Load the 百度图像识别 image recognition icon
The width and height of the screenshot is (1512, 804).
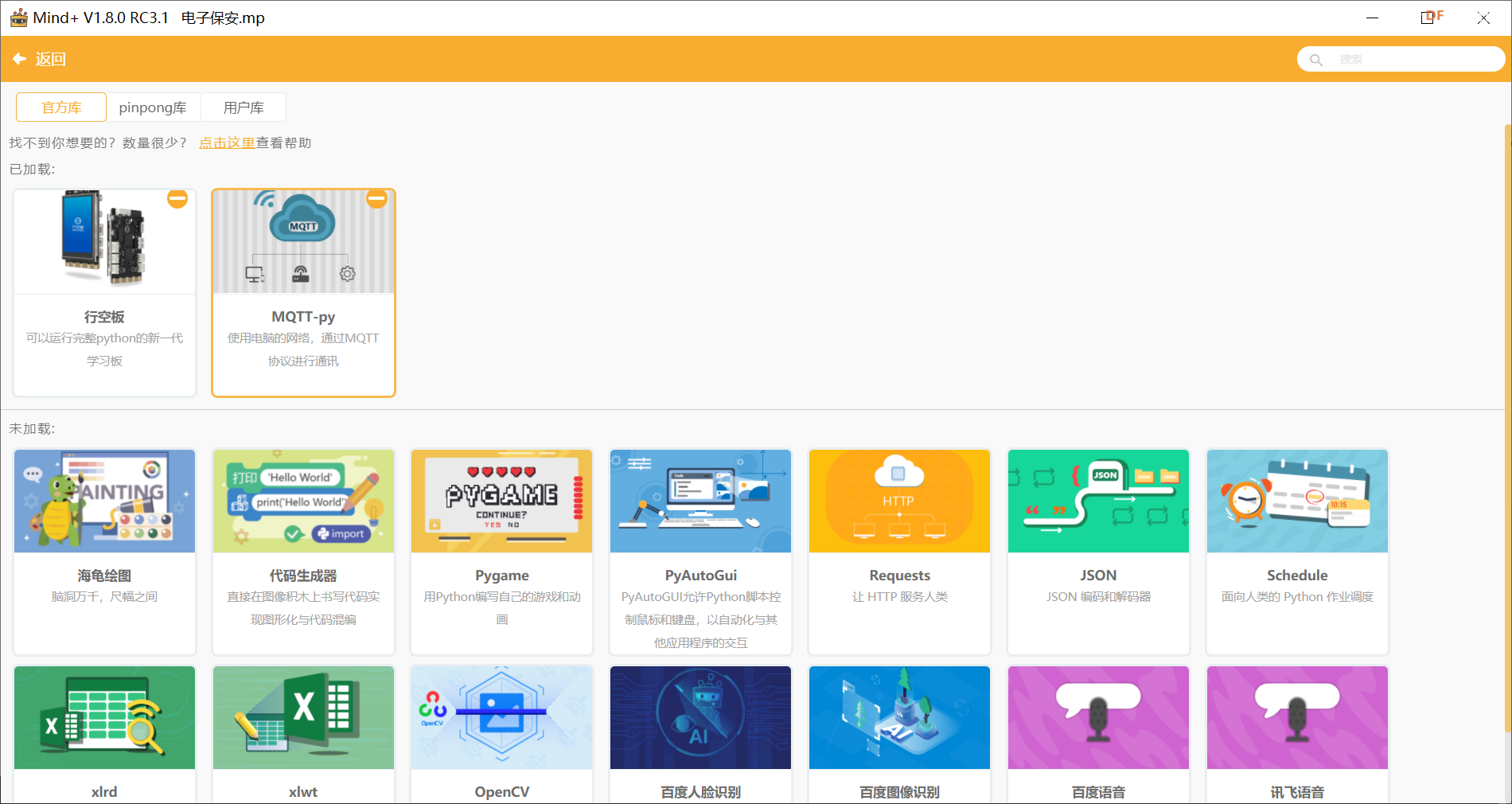[x=899, y=717]
